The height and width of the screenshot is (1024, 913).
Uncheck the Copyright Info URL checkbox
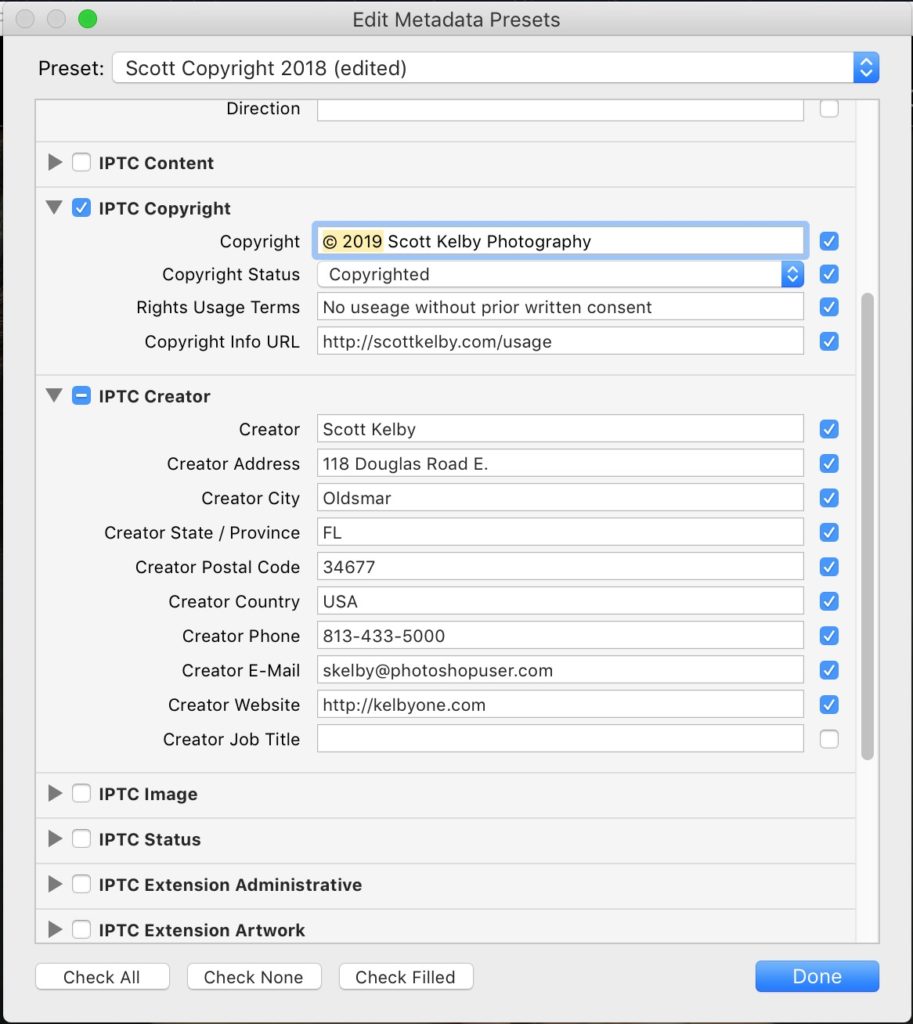point(829,342)
